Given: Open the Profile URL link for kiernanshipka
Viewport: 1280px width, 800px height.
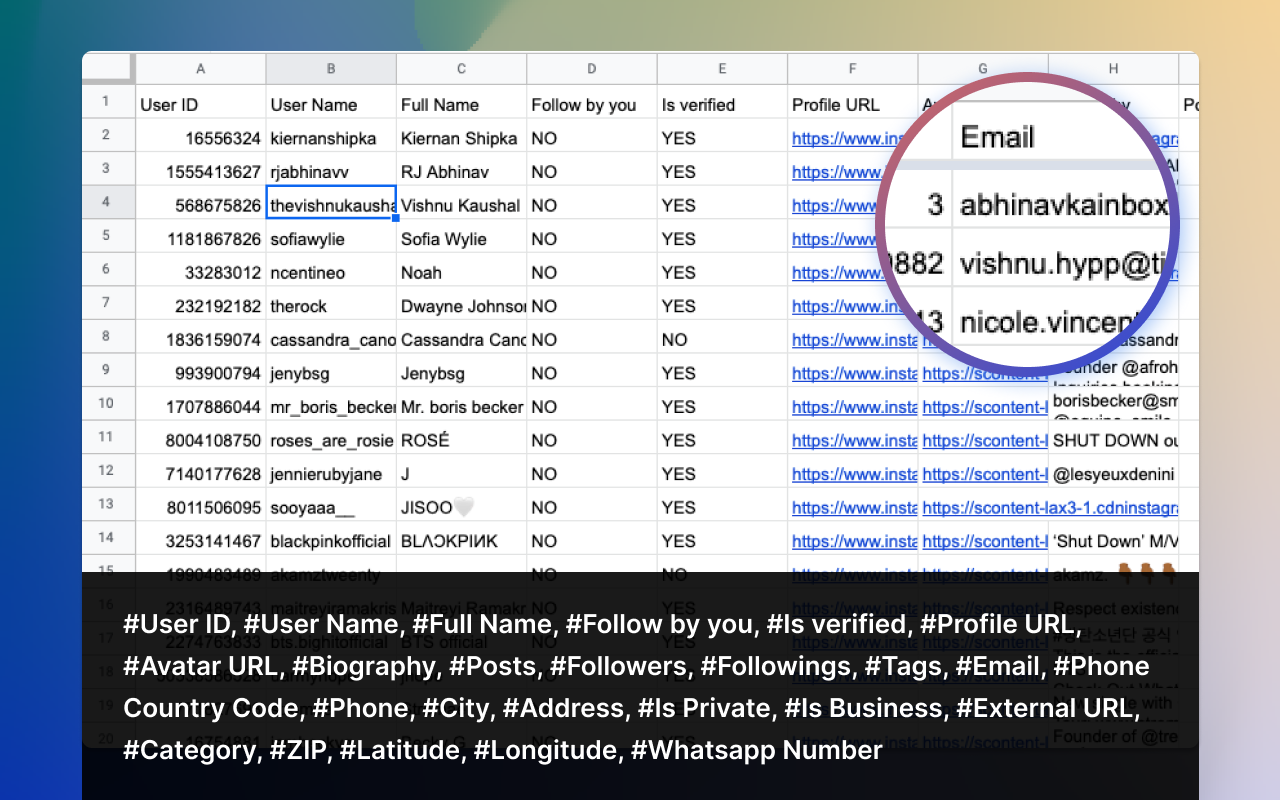Looking at the screenshot, I should 836,137.
